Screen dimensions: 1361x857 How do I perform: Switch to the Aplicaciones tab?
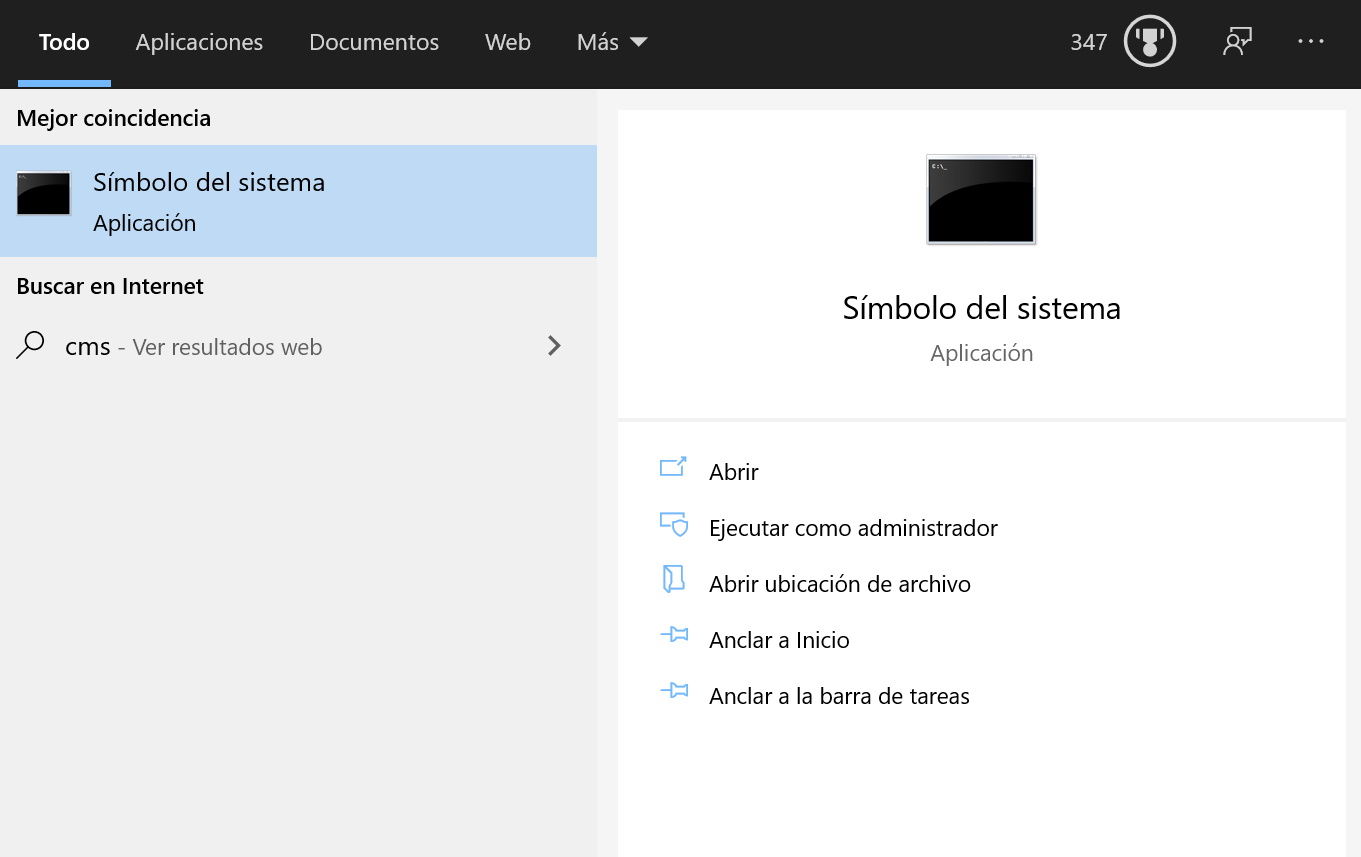199,42
